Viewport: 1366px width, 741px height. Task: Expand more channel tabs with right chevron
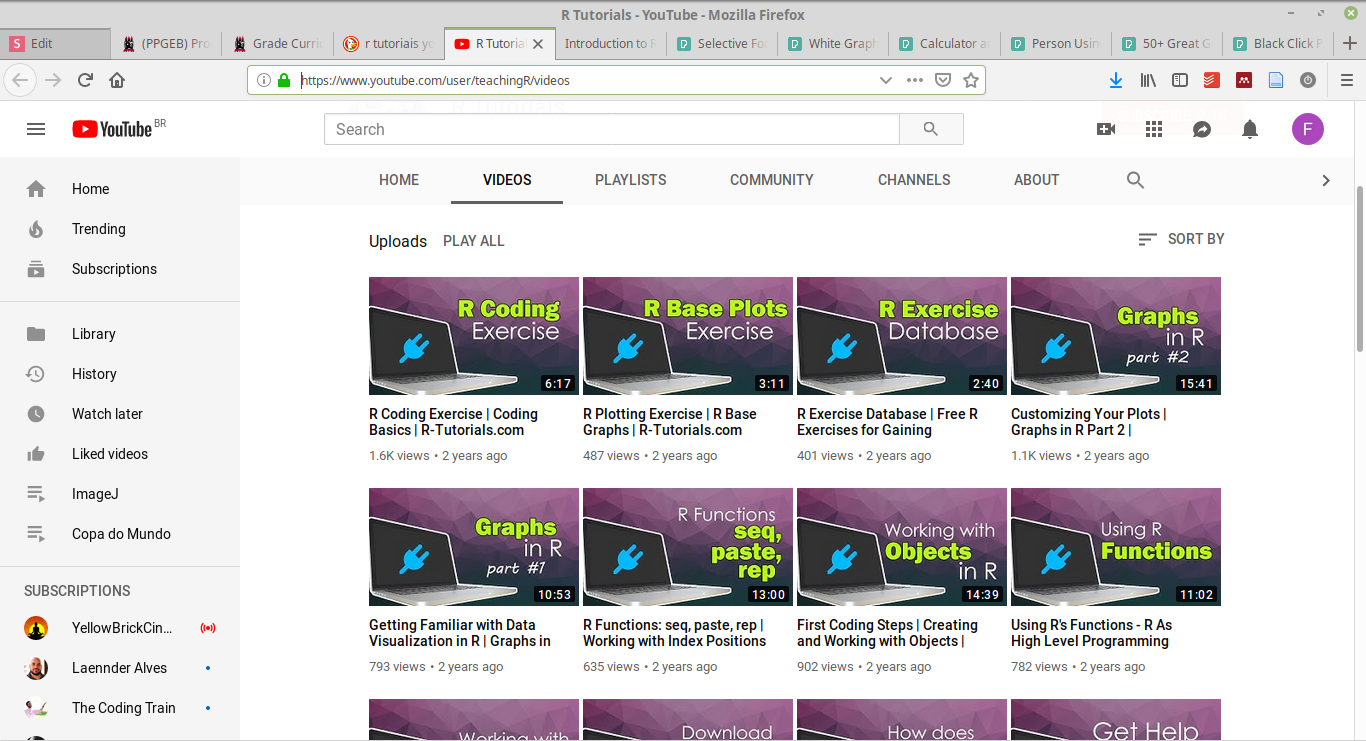[x=1326, y=180]
